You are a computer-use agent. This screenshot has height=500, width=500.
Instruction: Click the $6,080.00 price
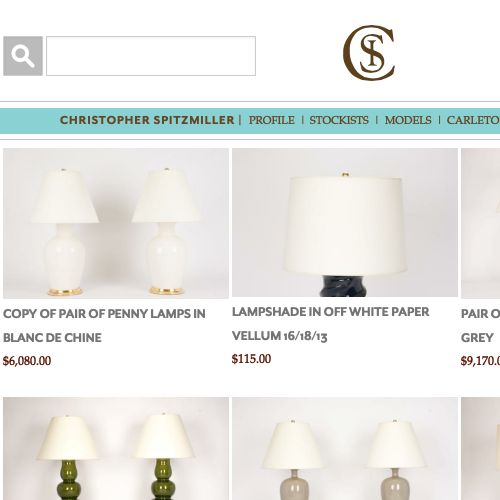pyautogui.click(x=27, y=361)
